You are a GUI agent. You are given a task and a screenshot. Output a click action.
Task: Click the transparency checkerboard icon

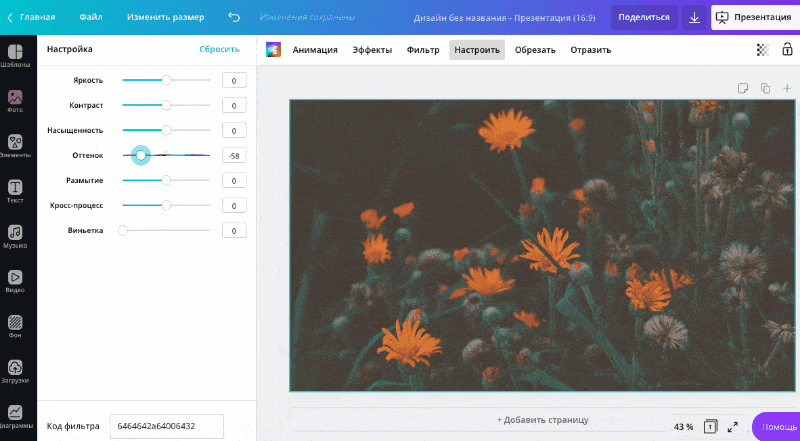[761, 50]
